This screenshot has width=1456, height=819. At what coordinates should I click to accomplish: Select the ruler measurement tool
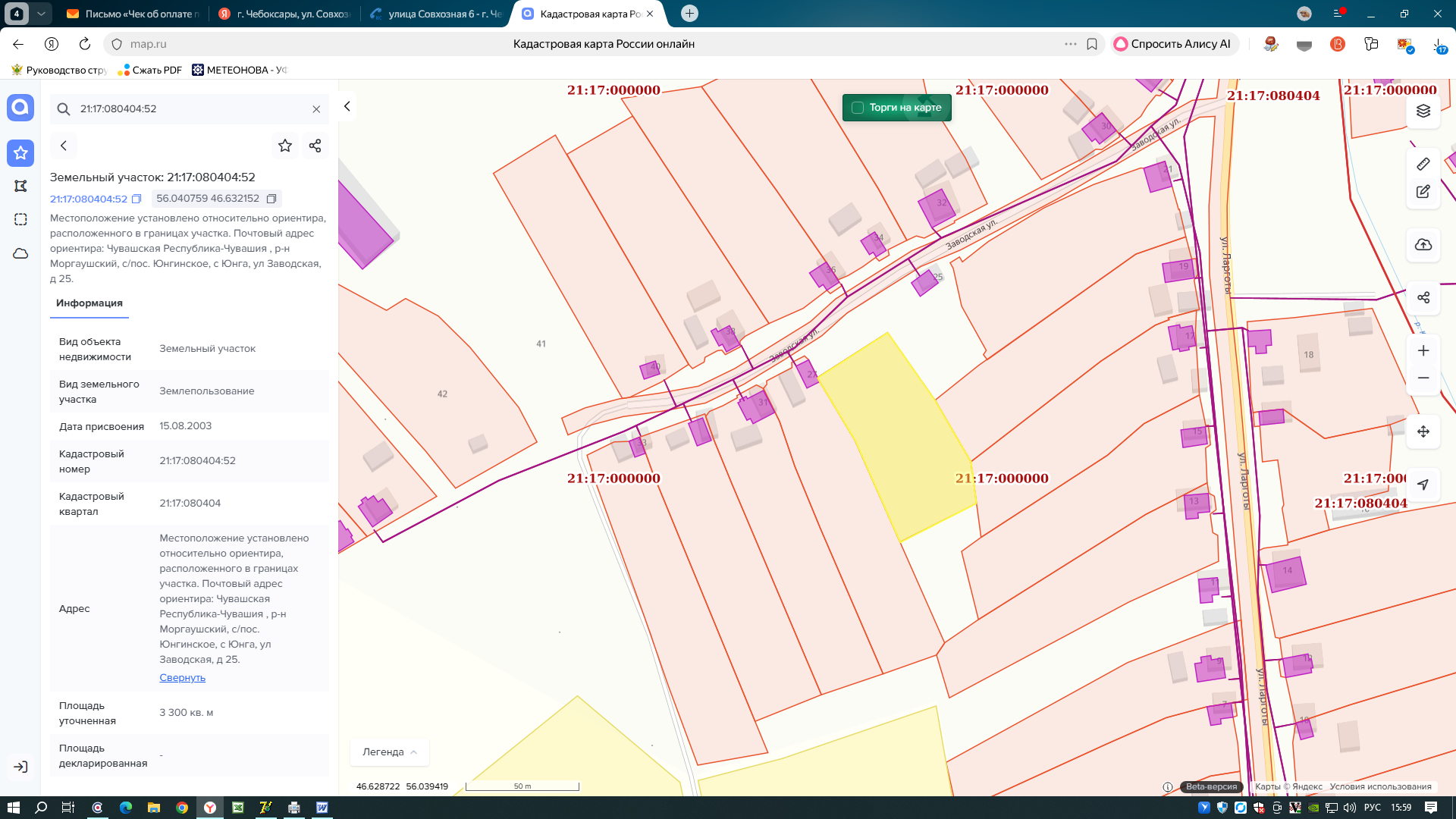(1423, 164)
